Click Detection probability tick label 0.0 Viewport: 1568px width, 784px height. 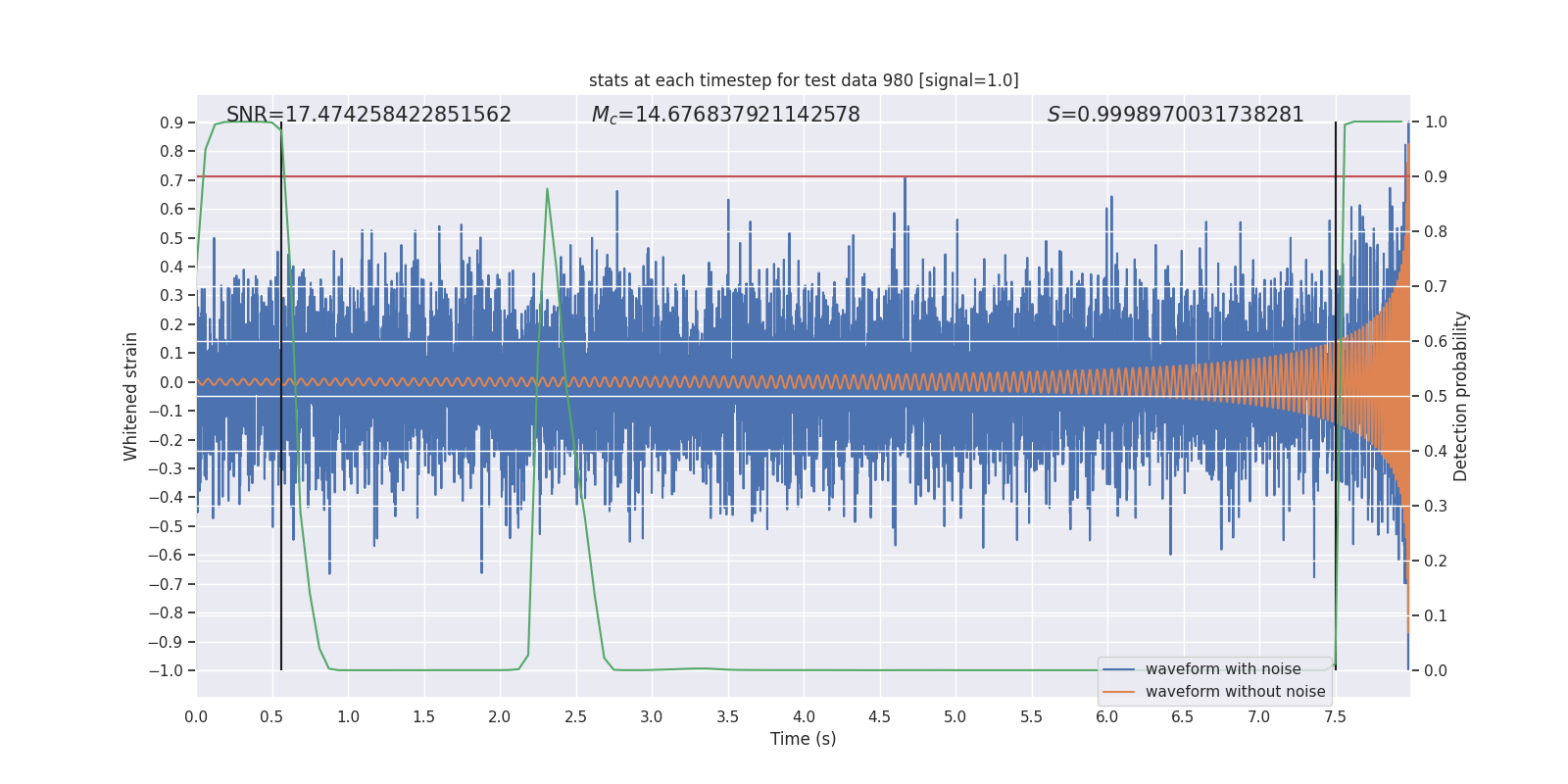coord(1436,671)
